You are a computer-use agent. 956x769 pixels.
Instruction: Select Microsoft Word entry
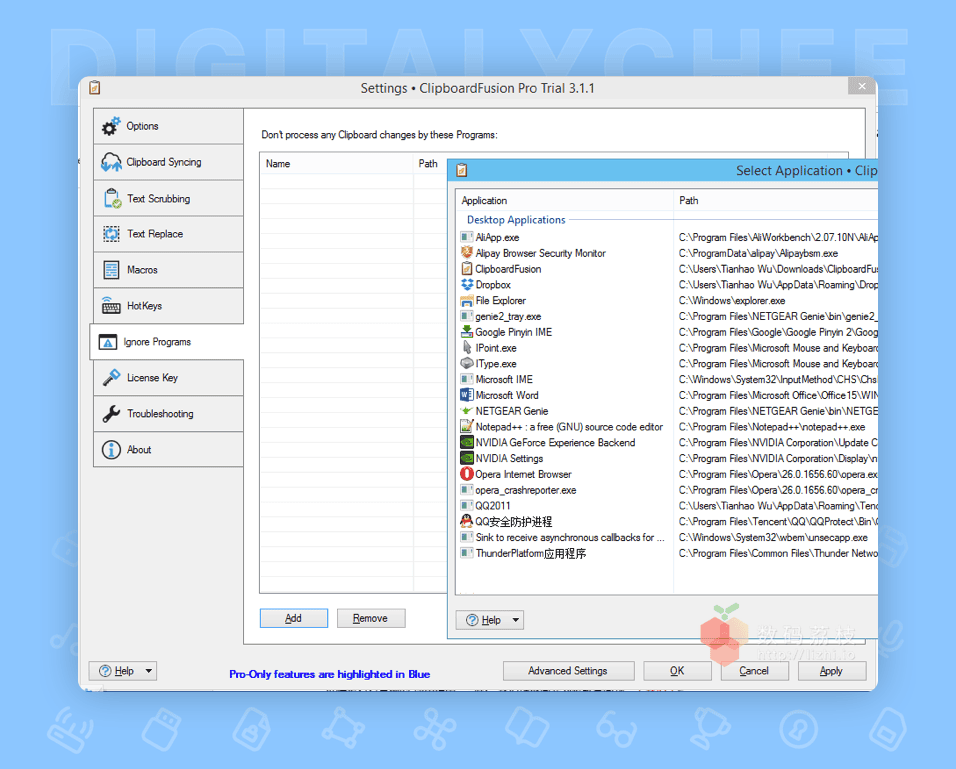(507, 395)
